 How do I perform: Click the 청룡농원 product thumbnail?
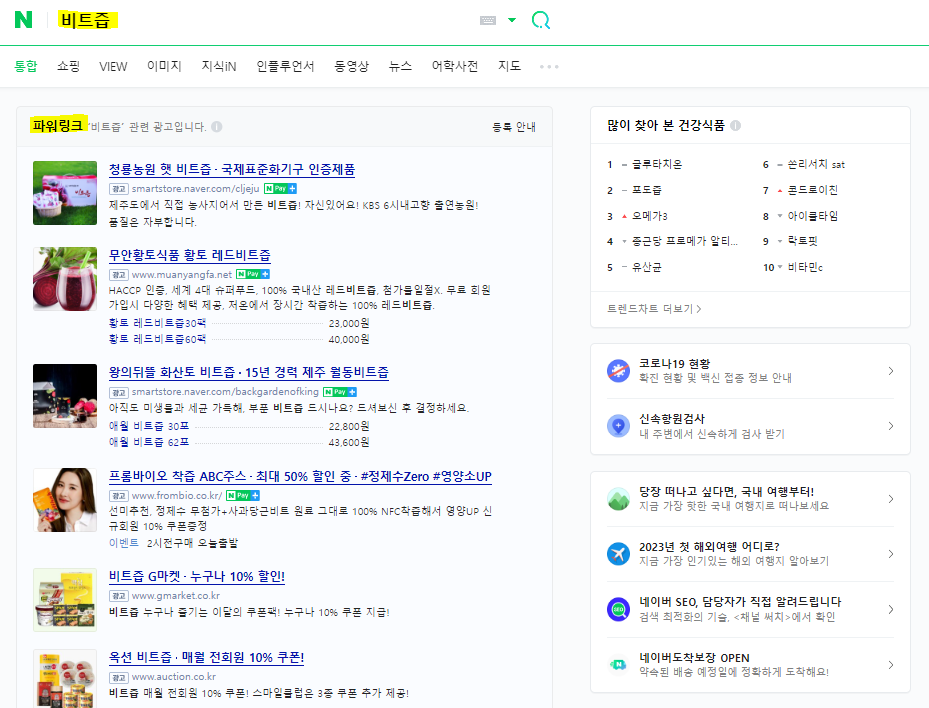(x=65, y=193)
